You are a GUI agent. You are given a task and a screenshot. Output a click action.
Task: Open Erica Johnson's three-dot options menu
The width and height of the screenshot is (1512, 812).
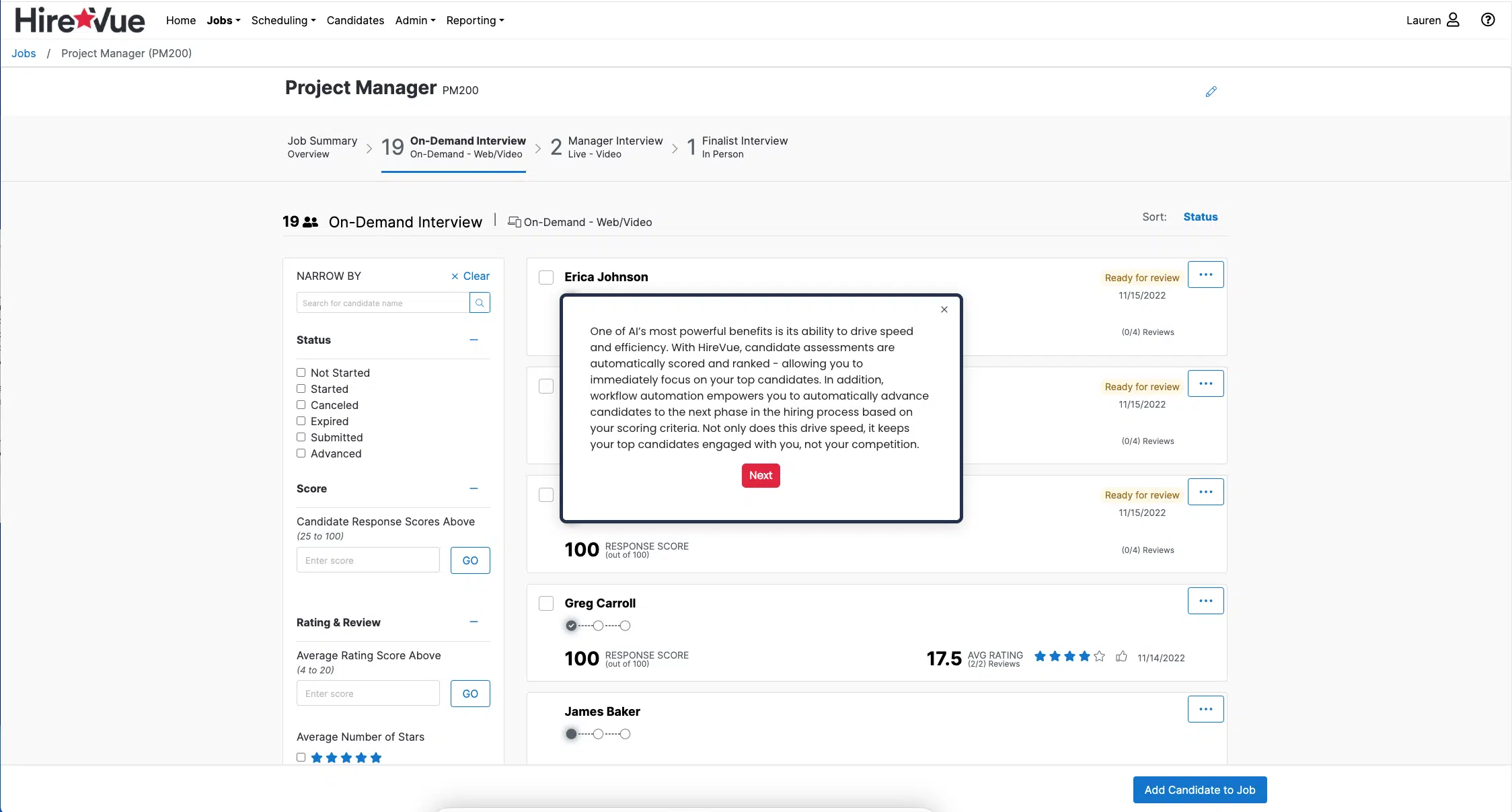tap(1205, 274)
